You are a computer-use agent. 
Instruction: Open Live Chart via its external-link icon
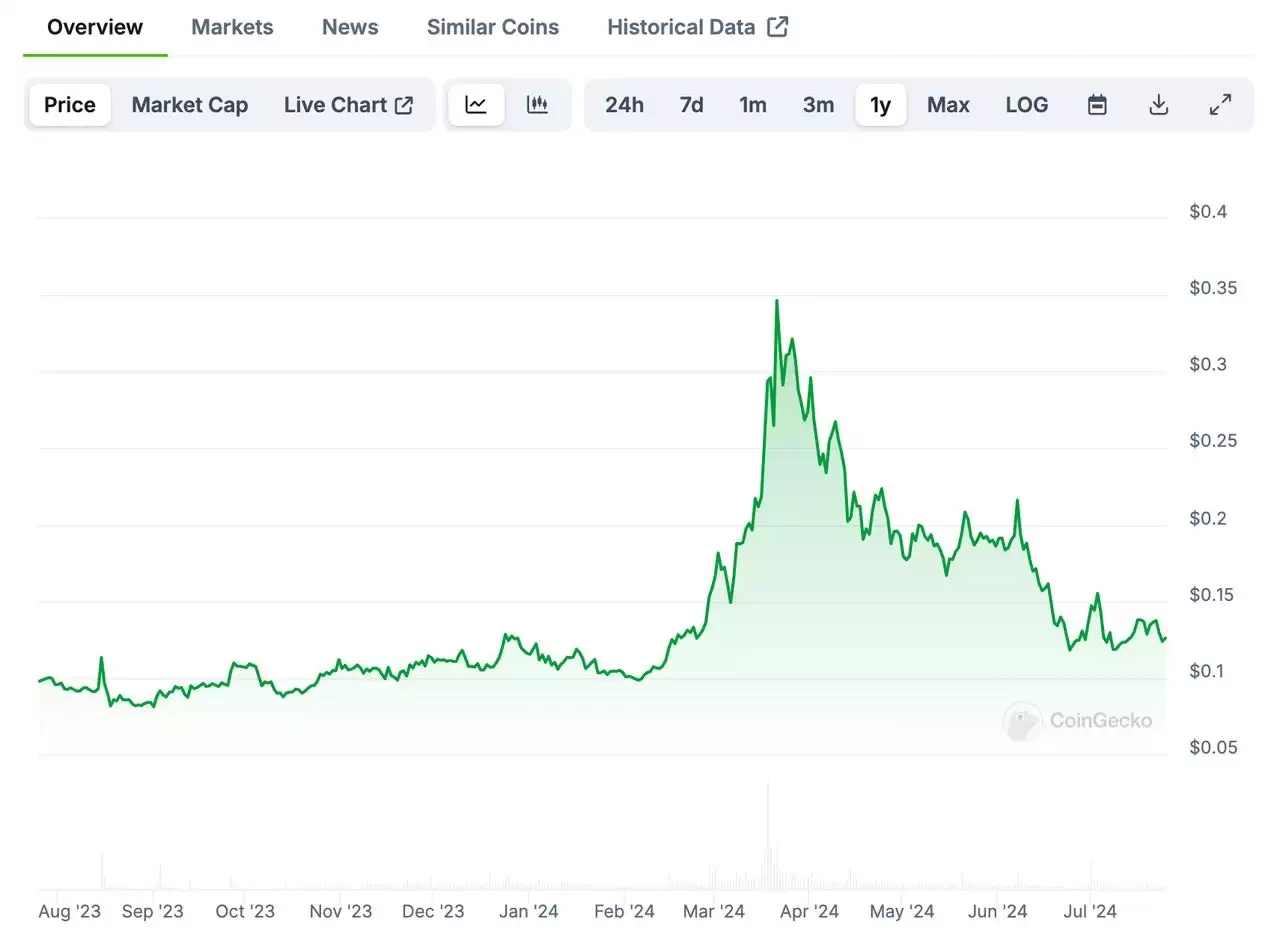coord(404,103)
